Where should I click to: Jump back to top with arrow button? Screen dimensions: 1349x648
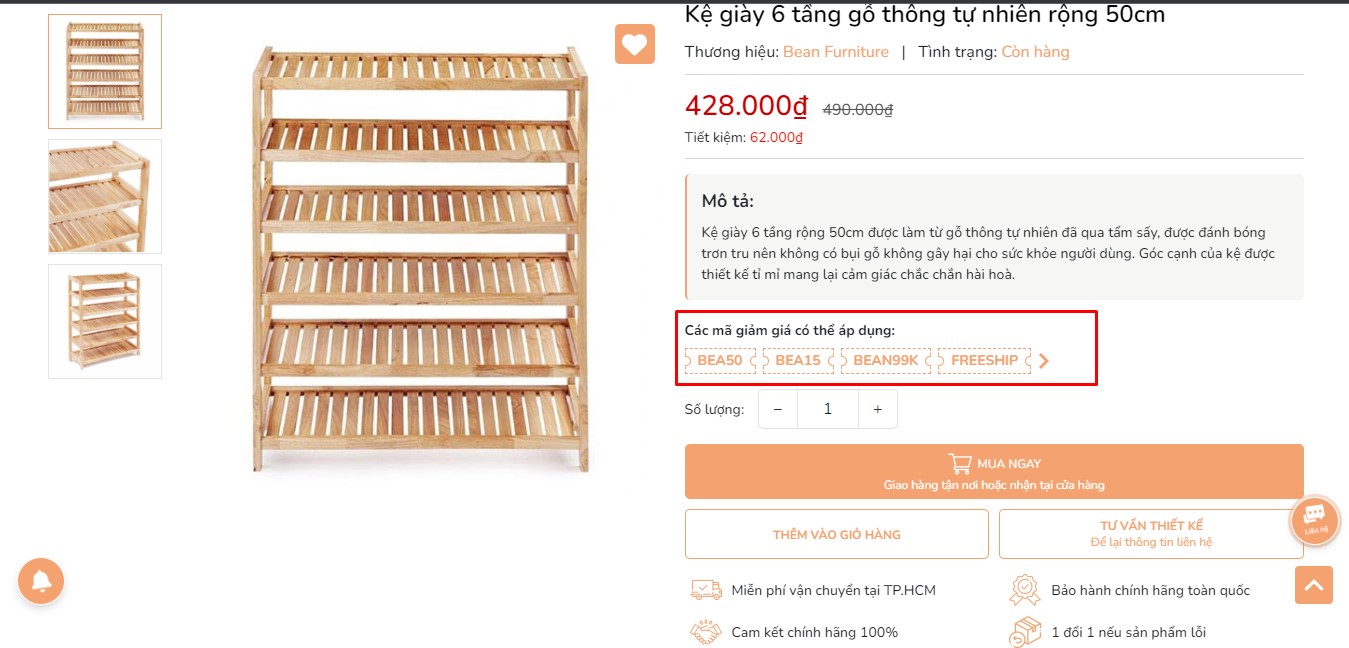(1314, 585)
